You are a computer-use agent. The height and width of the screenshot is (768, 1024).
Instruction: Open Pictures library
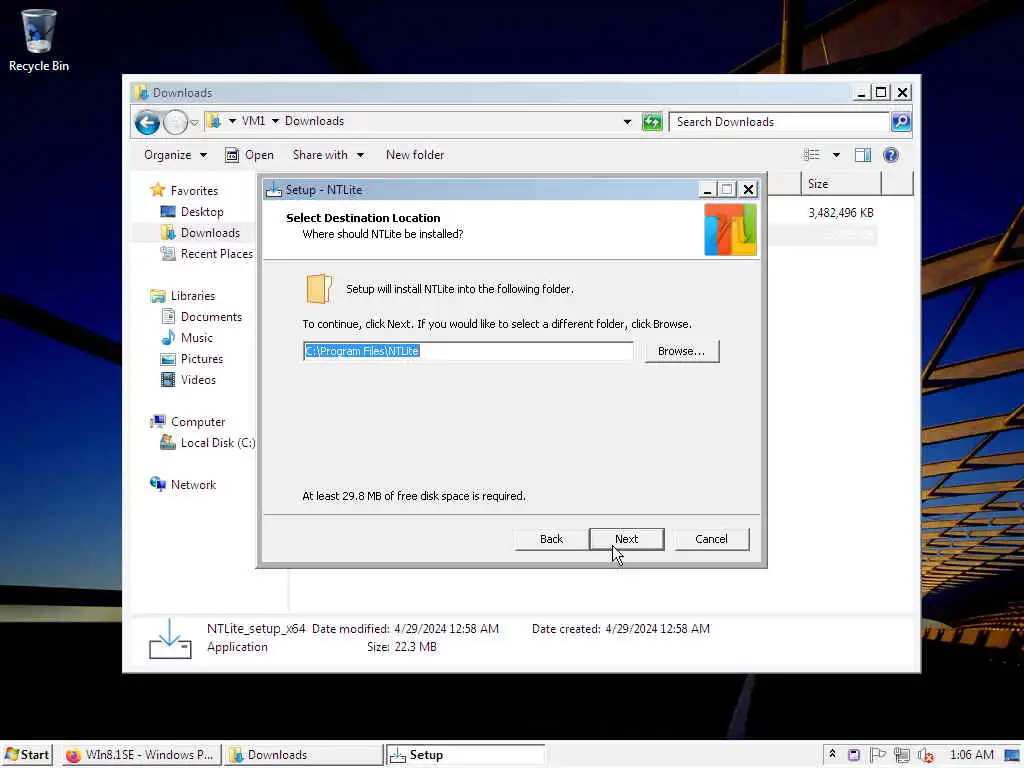point(192,359)
